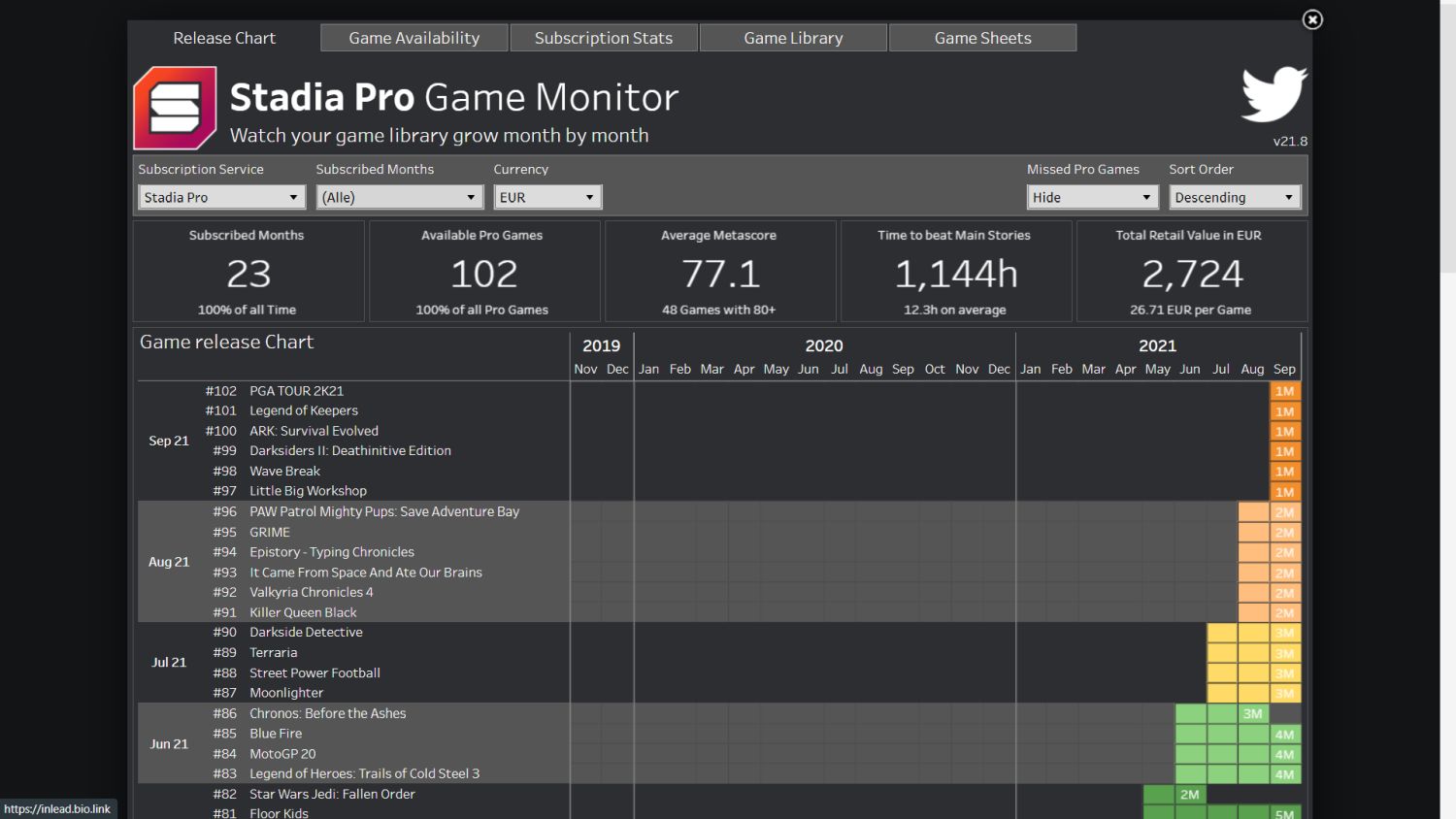
Task: Go to the Game Library tab
Action: pyautogui.click(x=793, y=38)
